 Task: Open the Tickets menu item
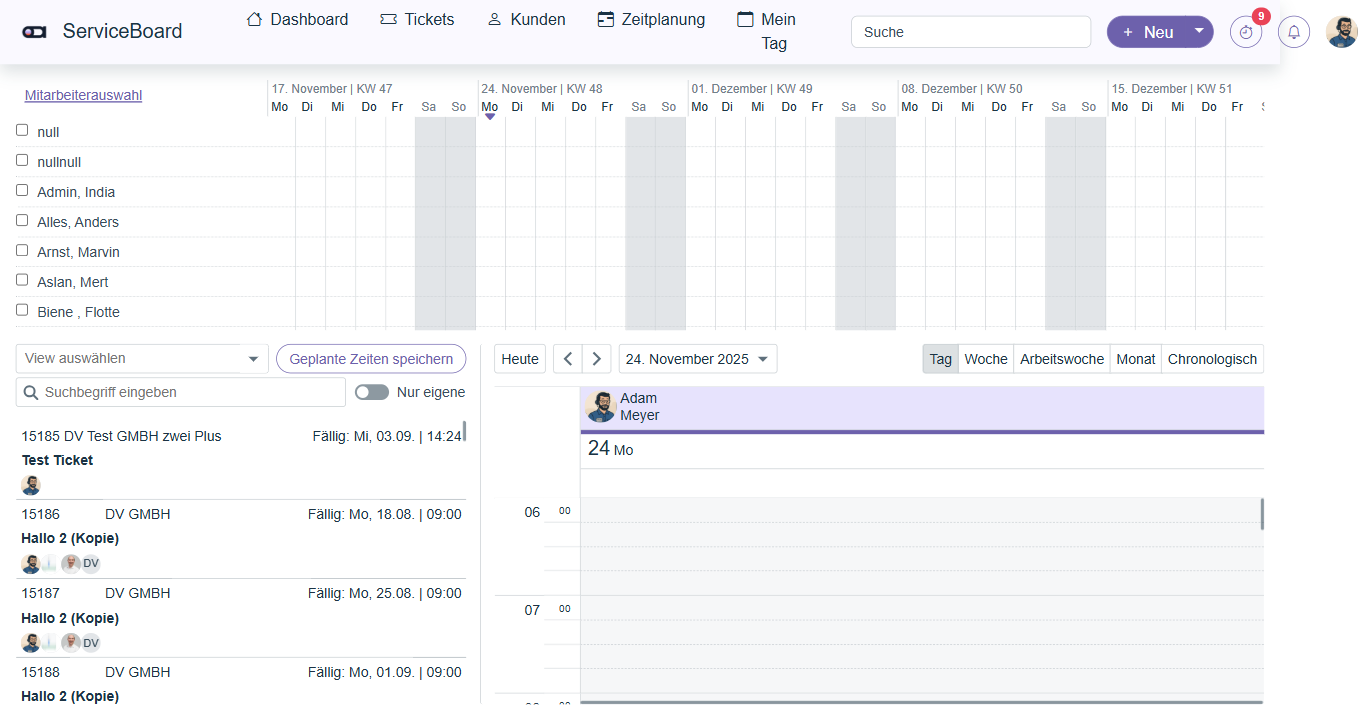417,19
